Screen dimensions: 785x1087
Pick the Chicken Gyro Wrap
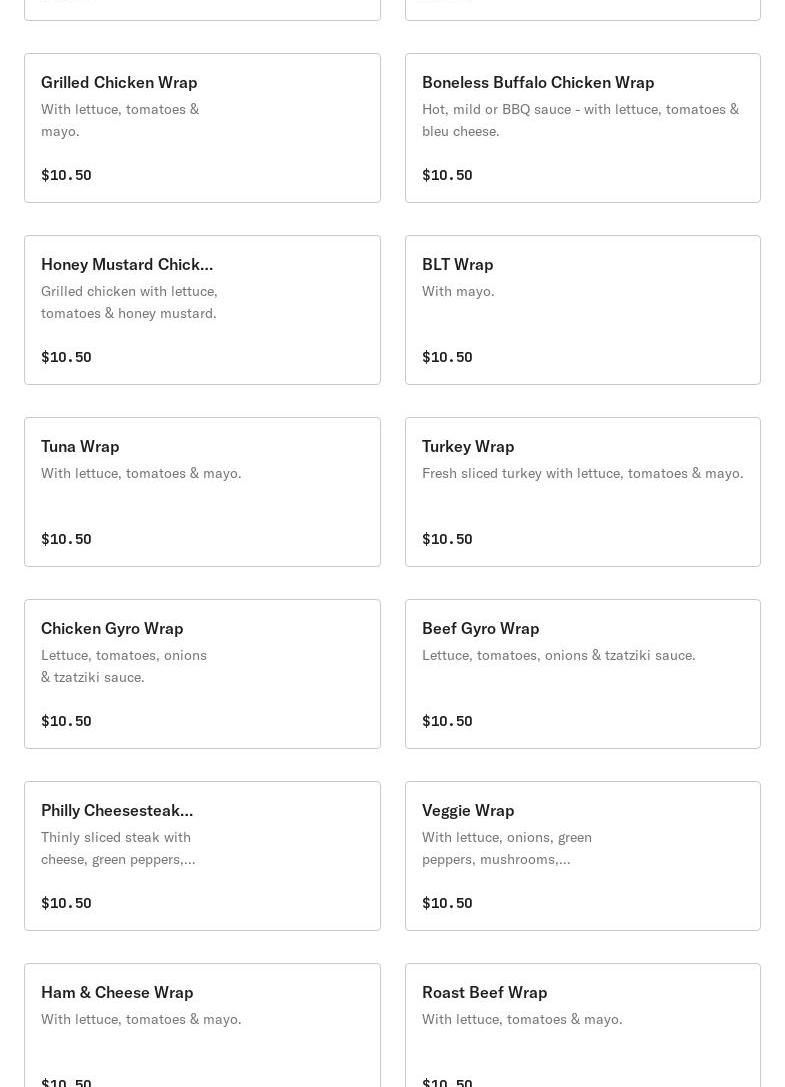tap(202, 674)
